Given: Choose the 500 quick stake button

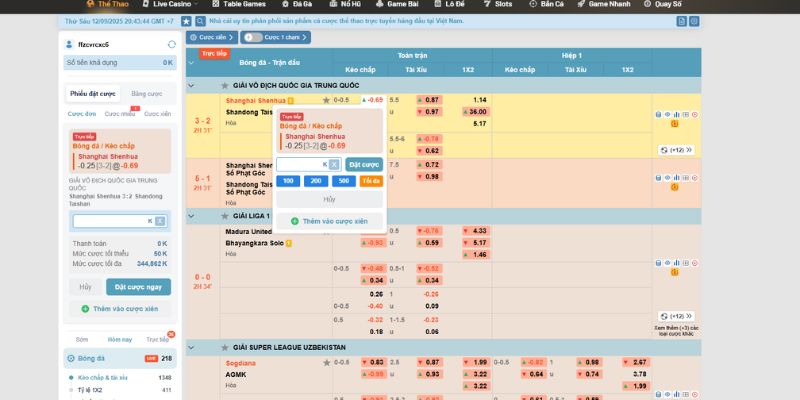Looking at the screenshot, I should 343,181.
